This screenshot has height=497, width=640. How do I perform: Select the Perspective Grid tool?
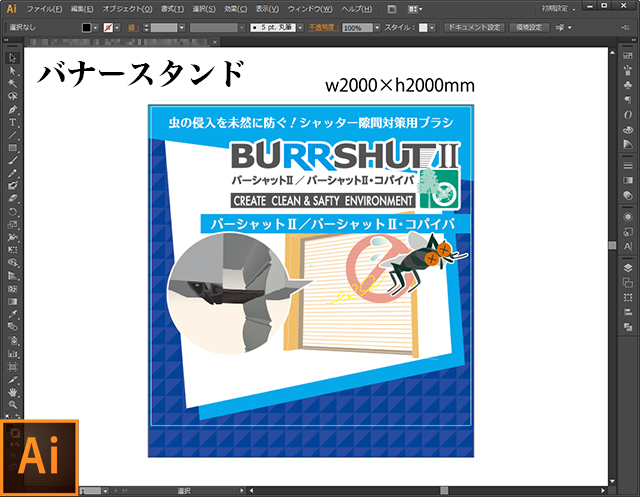pyautogui.click(x=12, y=276)
